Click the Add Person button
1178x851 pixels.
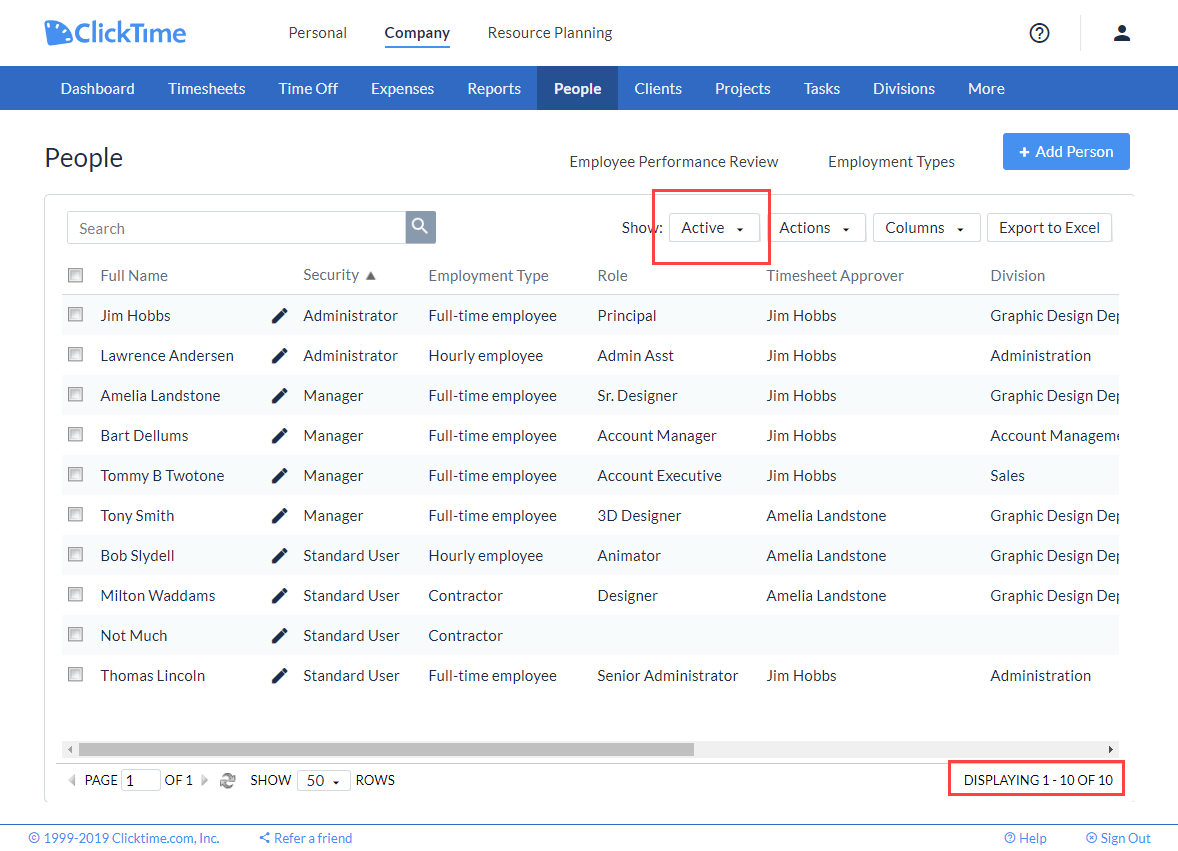[1066, 151]
